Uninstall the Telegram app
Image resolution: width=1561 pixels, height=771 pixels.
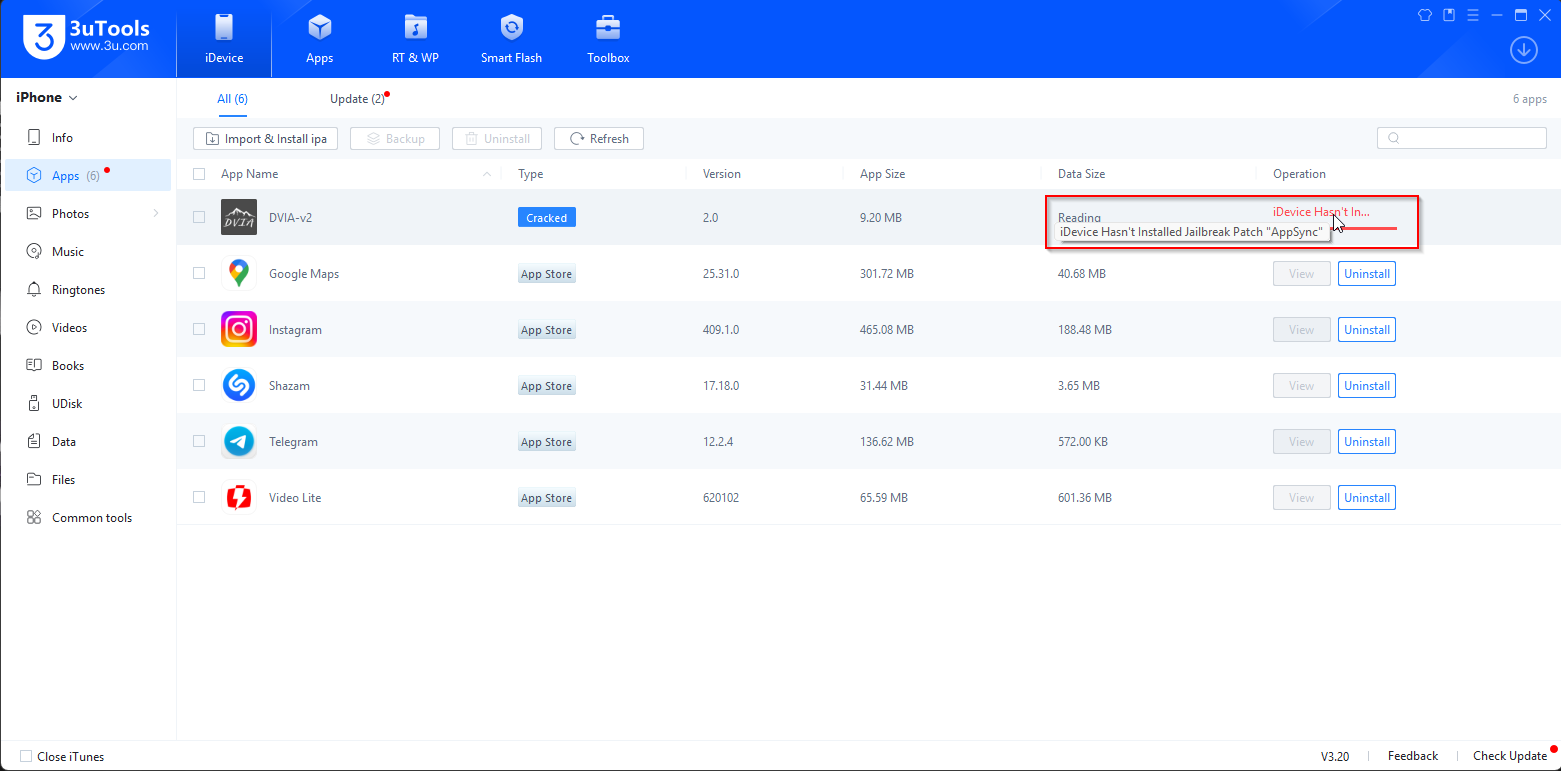(x=1367, y=442)
